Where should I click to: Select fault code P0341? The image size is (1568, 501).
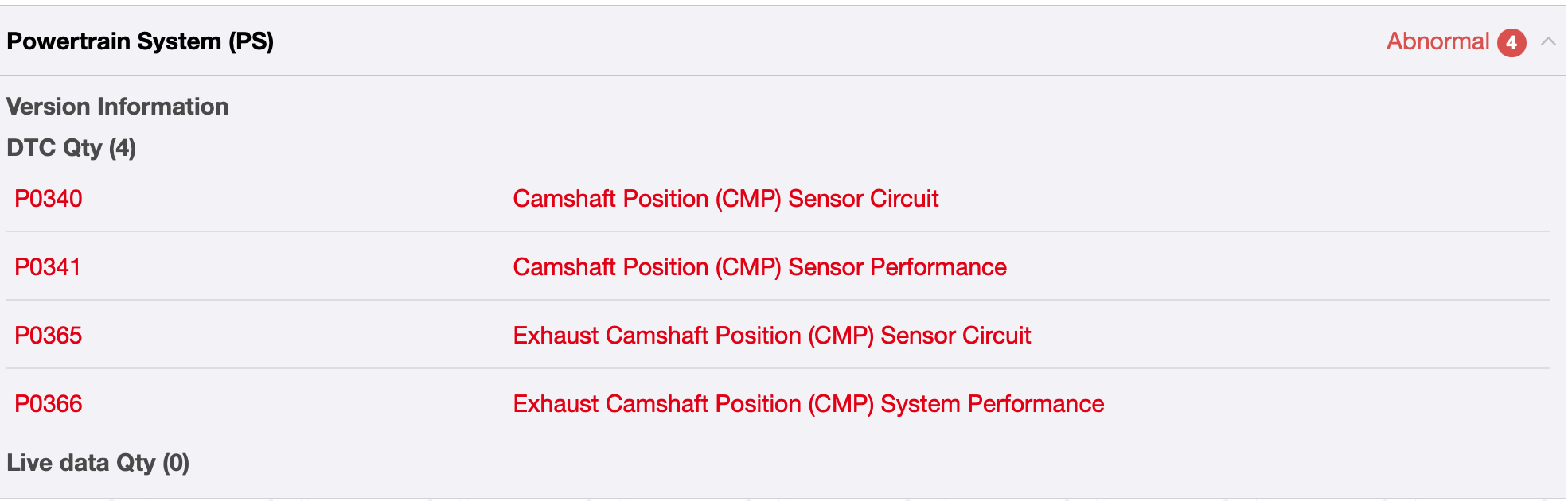pyautogui.click(x=48, y=267)
